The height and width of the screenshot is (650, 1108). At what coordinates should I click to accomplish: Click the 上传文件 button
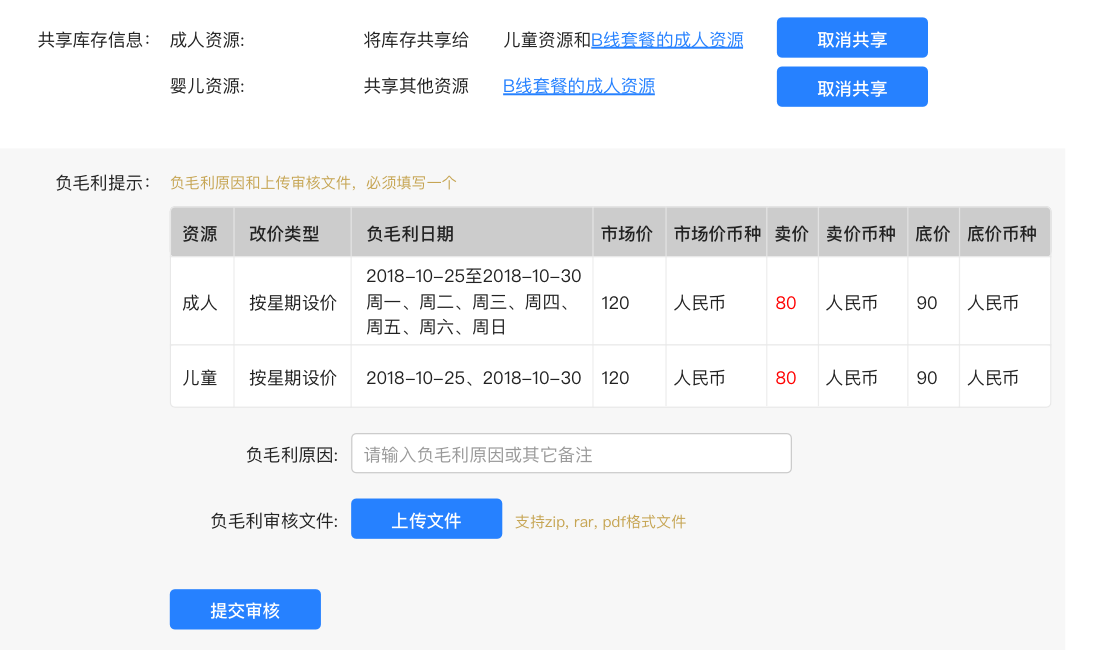[426, 520]
